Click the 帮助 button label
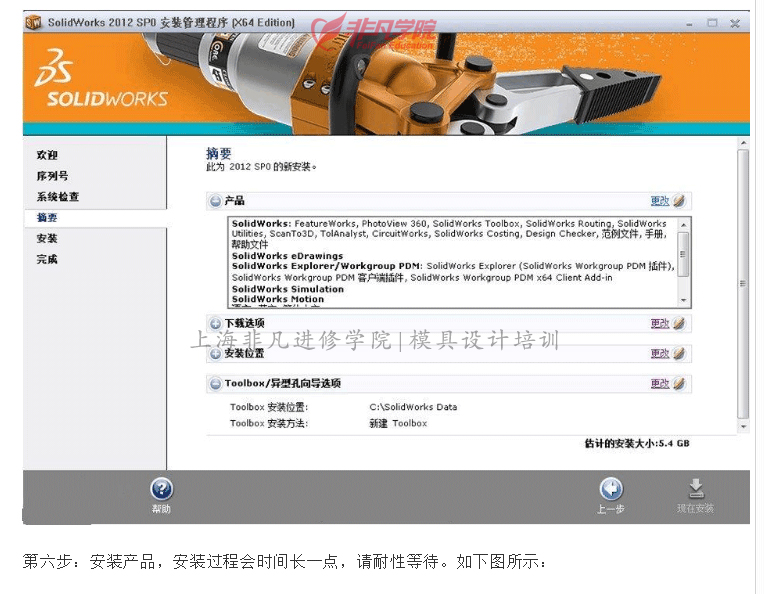Screen dimensions: 765x594 coord(161,509)
